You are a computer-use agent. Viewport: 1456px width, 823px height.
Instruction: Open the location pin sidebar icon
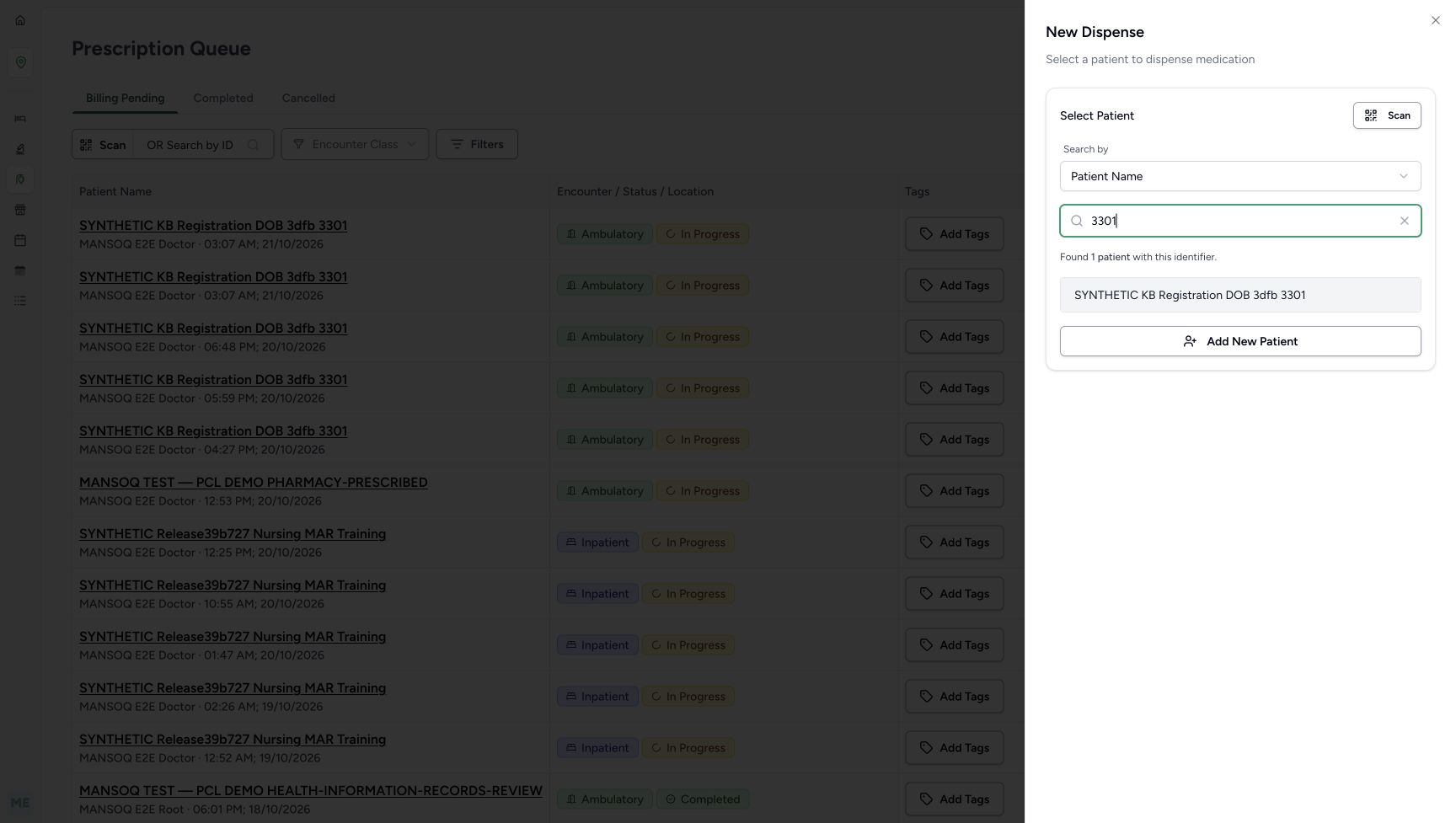click(20, 62)
